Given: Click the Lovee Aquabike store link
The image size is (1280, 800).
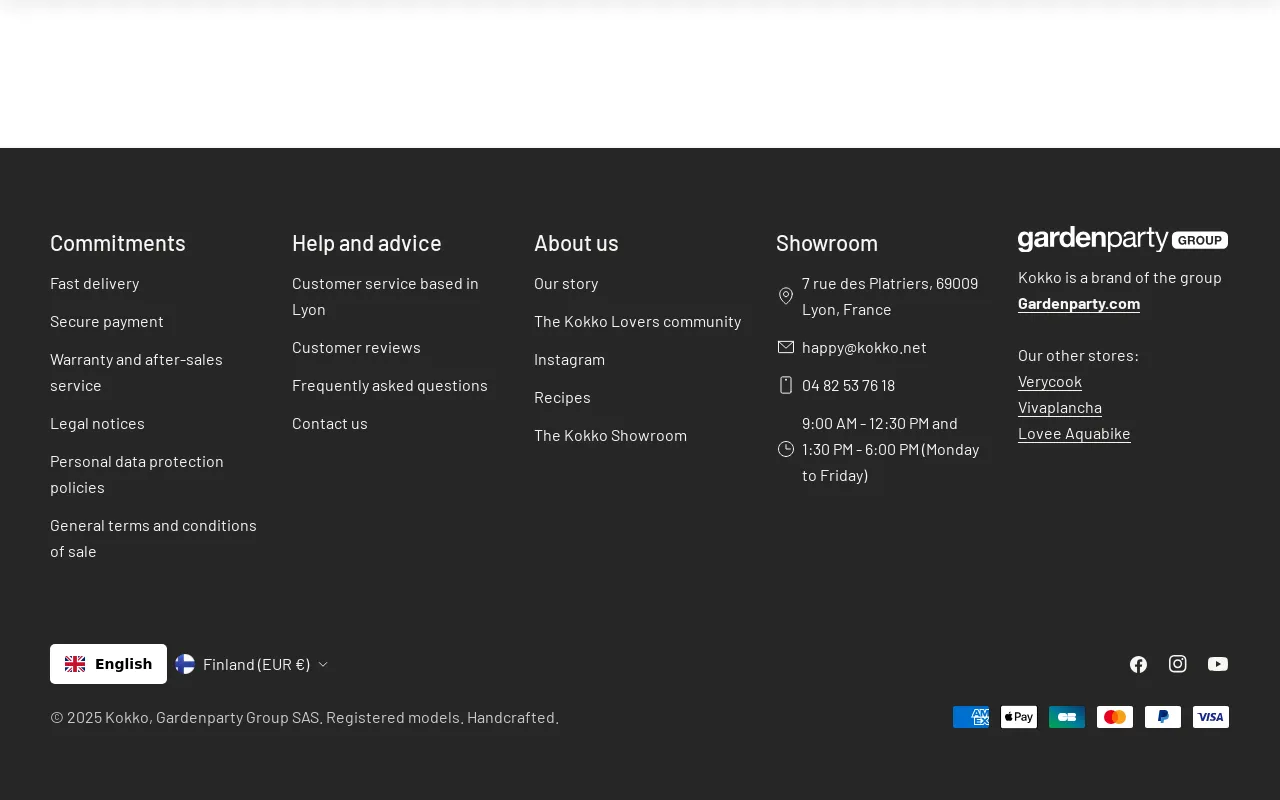Looking at the screenshot, I should point(1074,433).
